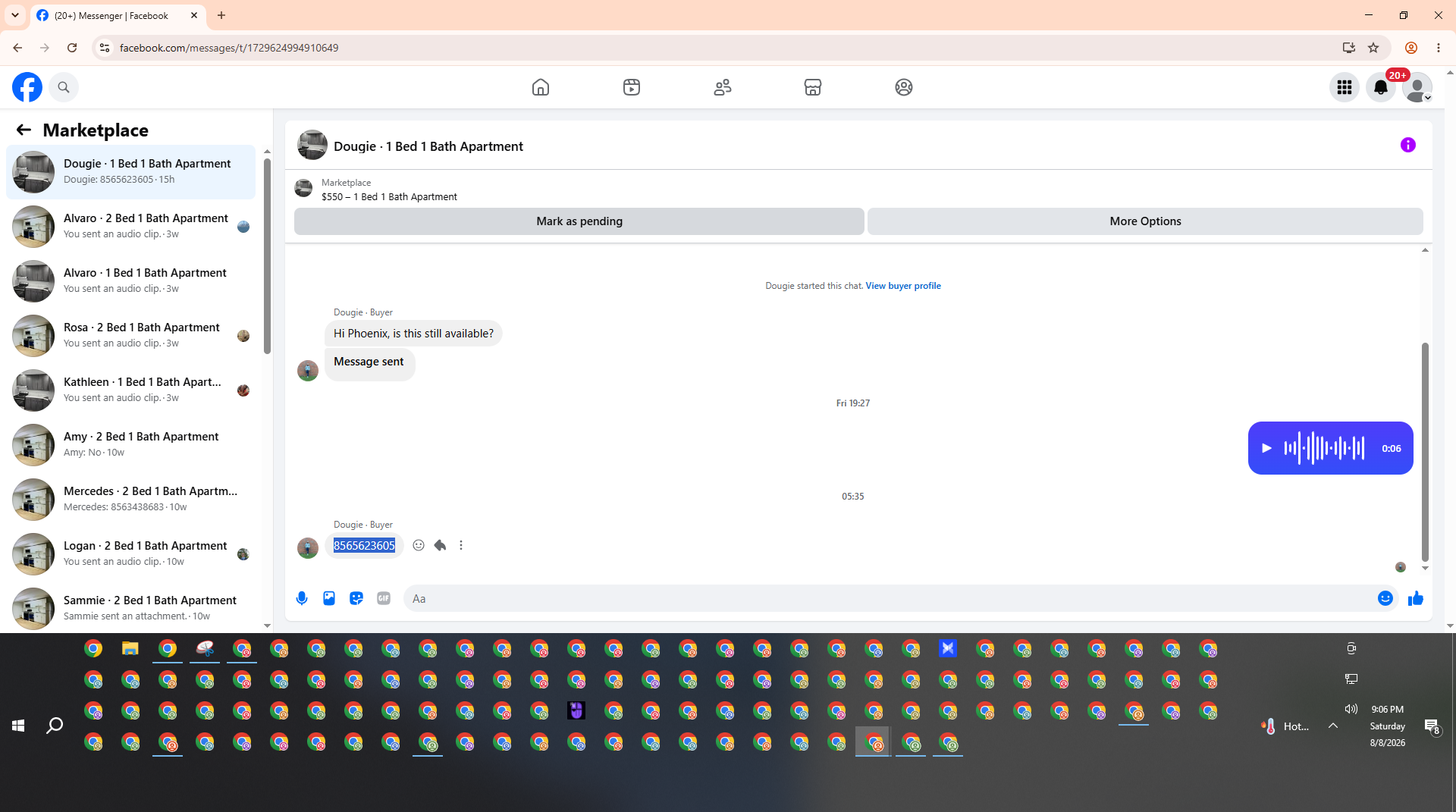Open a new browser tab
This screenshot has width=1456, height=812.
(221, 15)
